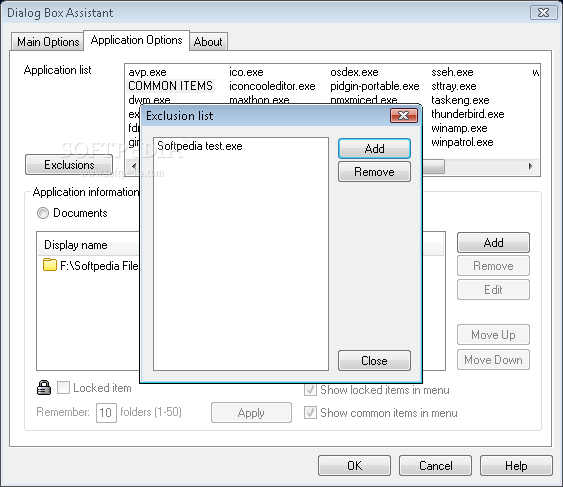
Task: Open Help from the bottom button
Action: click(x=516, y=466)
